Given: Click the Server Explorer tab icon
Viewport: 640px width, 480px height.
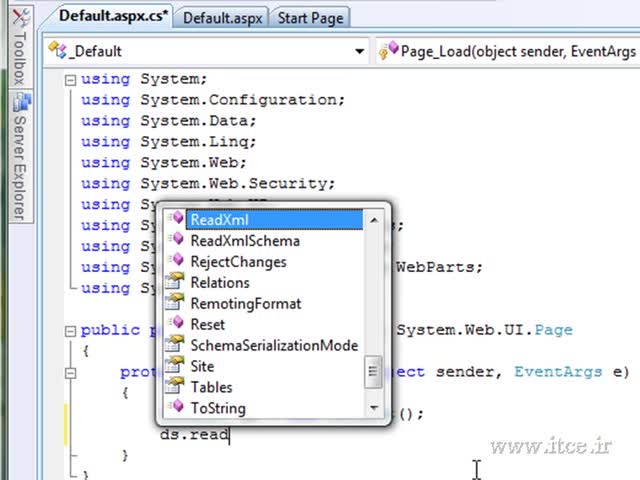Looking at the screenshot, I should [21, 102].
